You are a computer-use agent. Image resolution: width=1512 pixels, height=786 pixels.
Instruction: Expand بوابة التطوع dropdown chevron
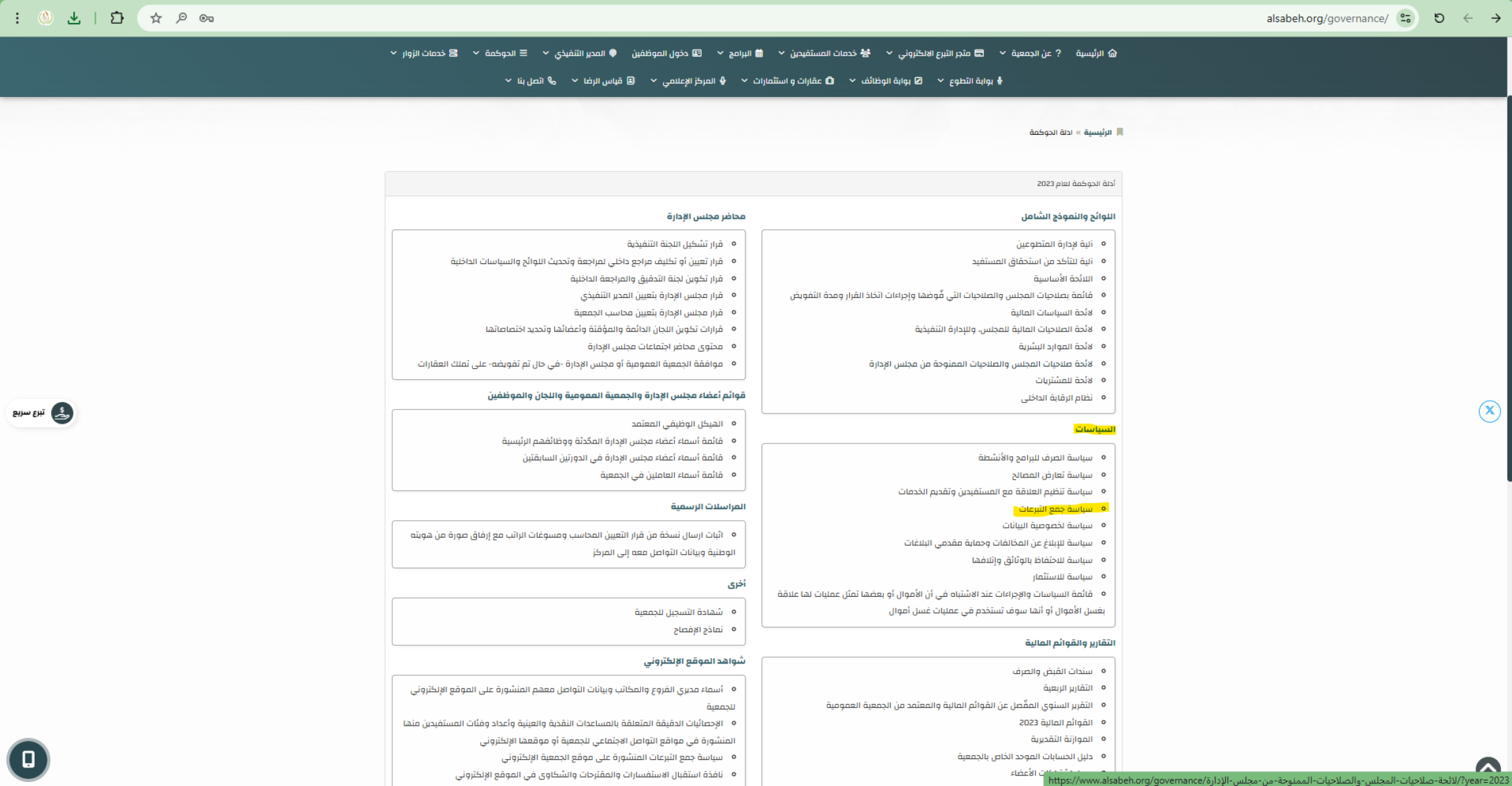[941, 81]
